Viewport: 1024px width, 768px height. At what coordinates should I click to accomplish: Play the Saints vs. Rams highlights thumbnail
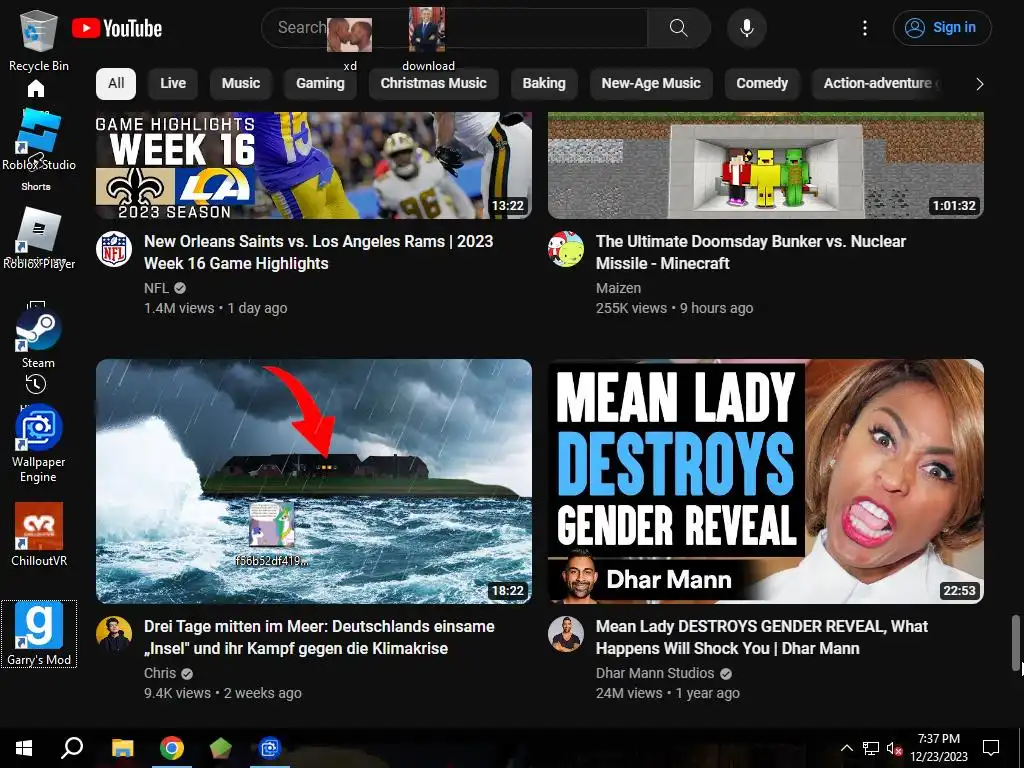tap(313, 165)
